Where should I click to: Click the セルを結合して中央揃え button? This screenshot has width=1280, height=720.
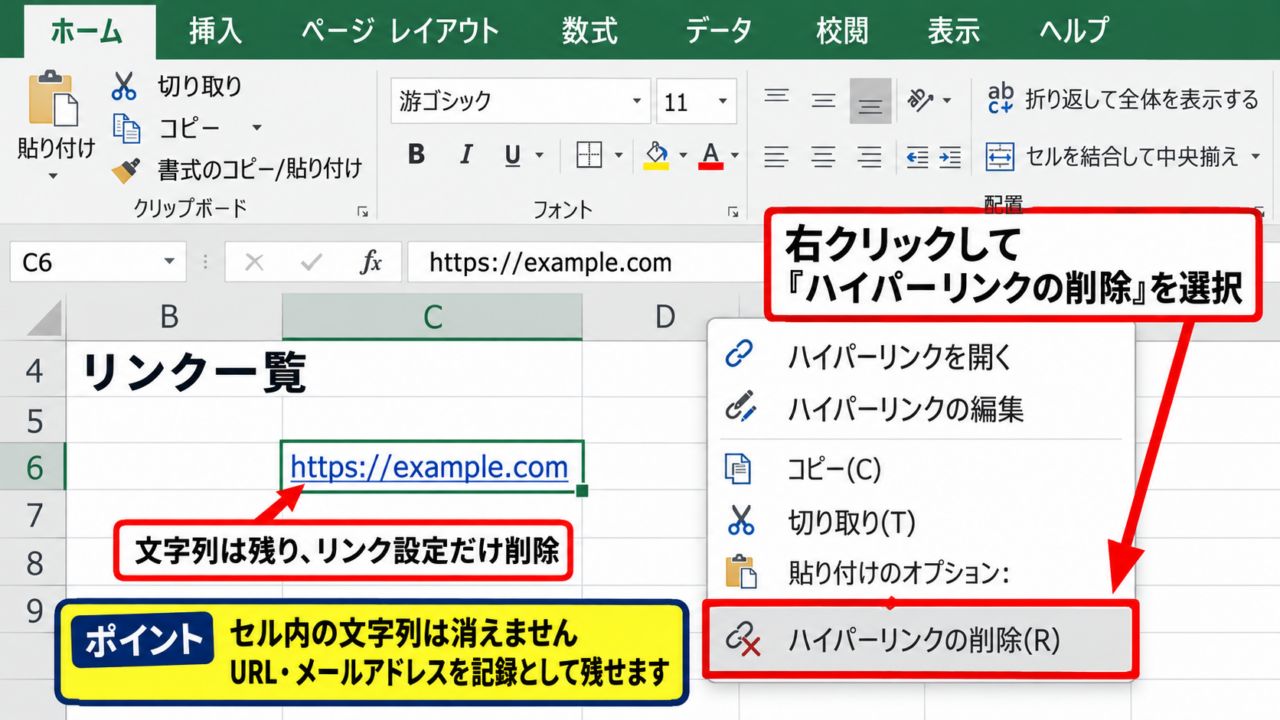coord(1112,157)
